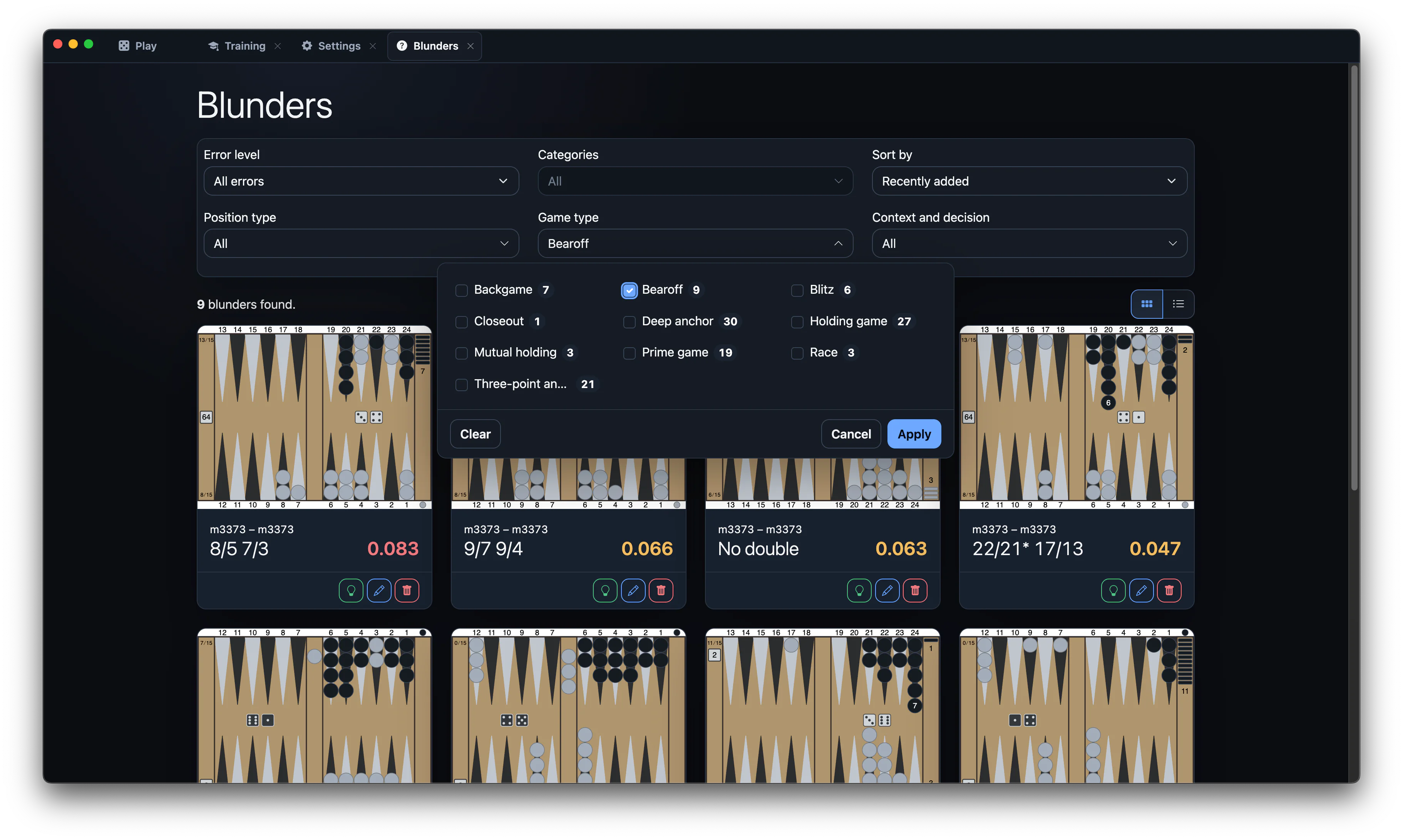Screen dimensions: 1403x840
Task: Enable the Holding game checkbox
Action: coord(797,321)
